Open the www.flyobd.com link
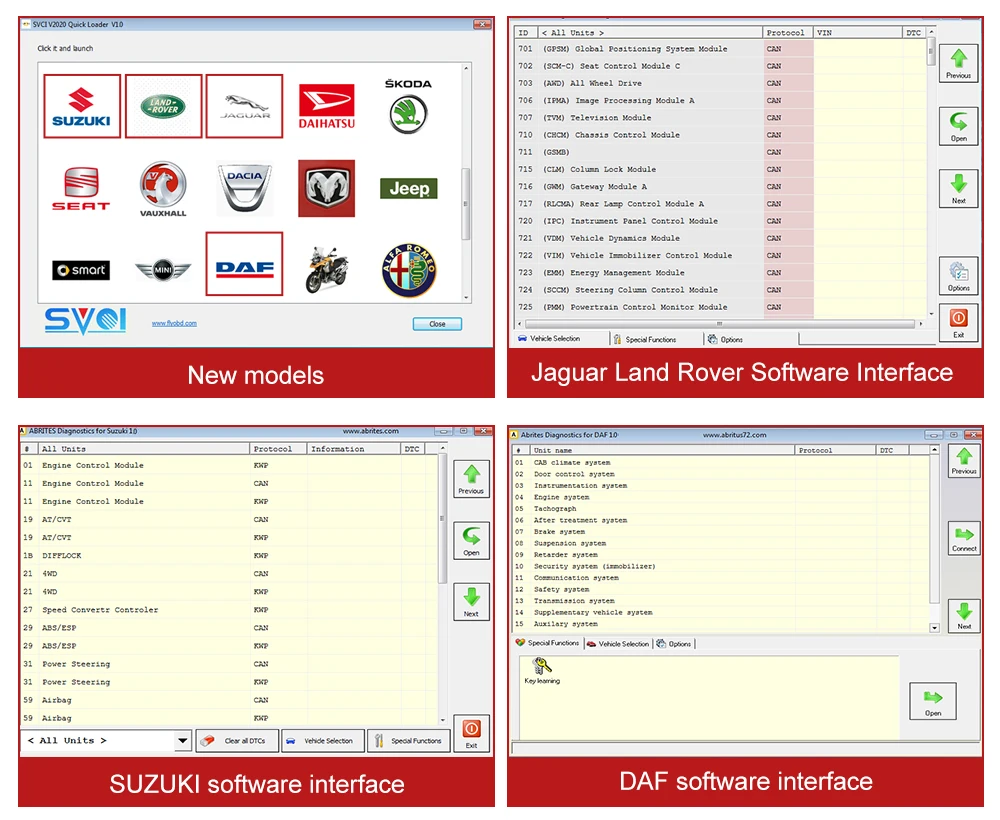This screenshot has width=1000, height=820. click(x=174, y=323)
